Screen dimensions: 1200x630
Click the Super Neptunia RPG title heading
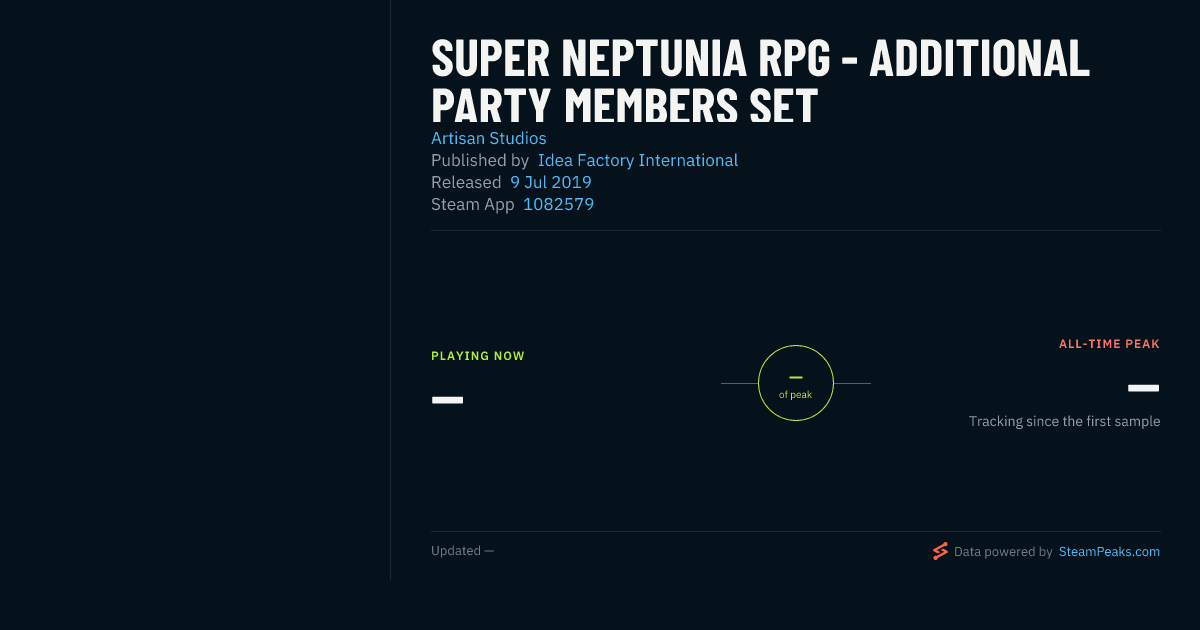coord(760,82)
